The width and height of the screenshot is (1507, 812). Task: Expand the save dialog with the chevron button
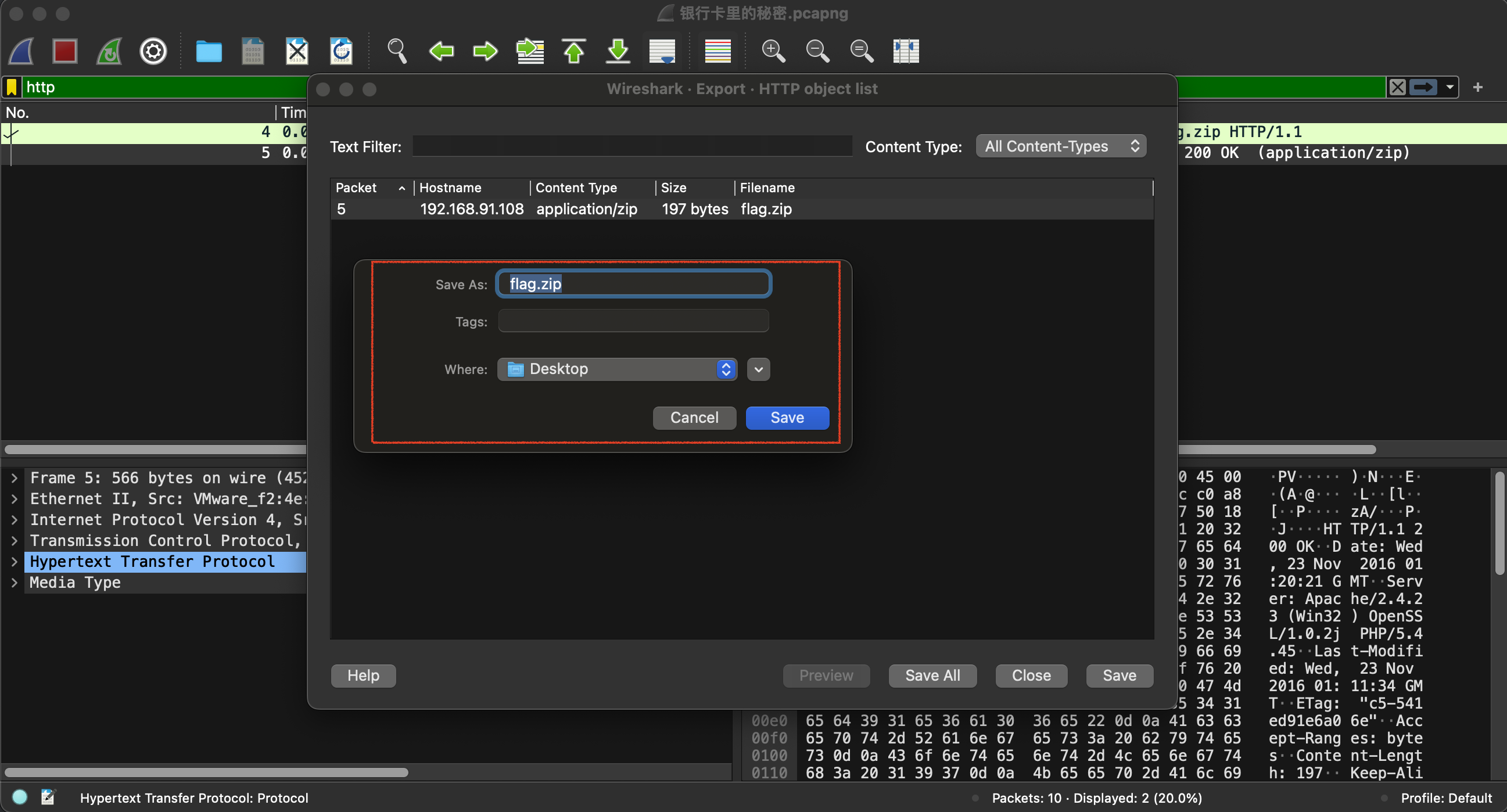(758, 369)
